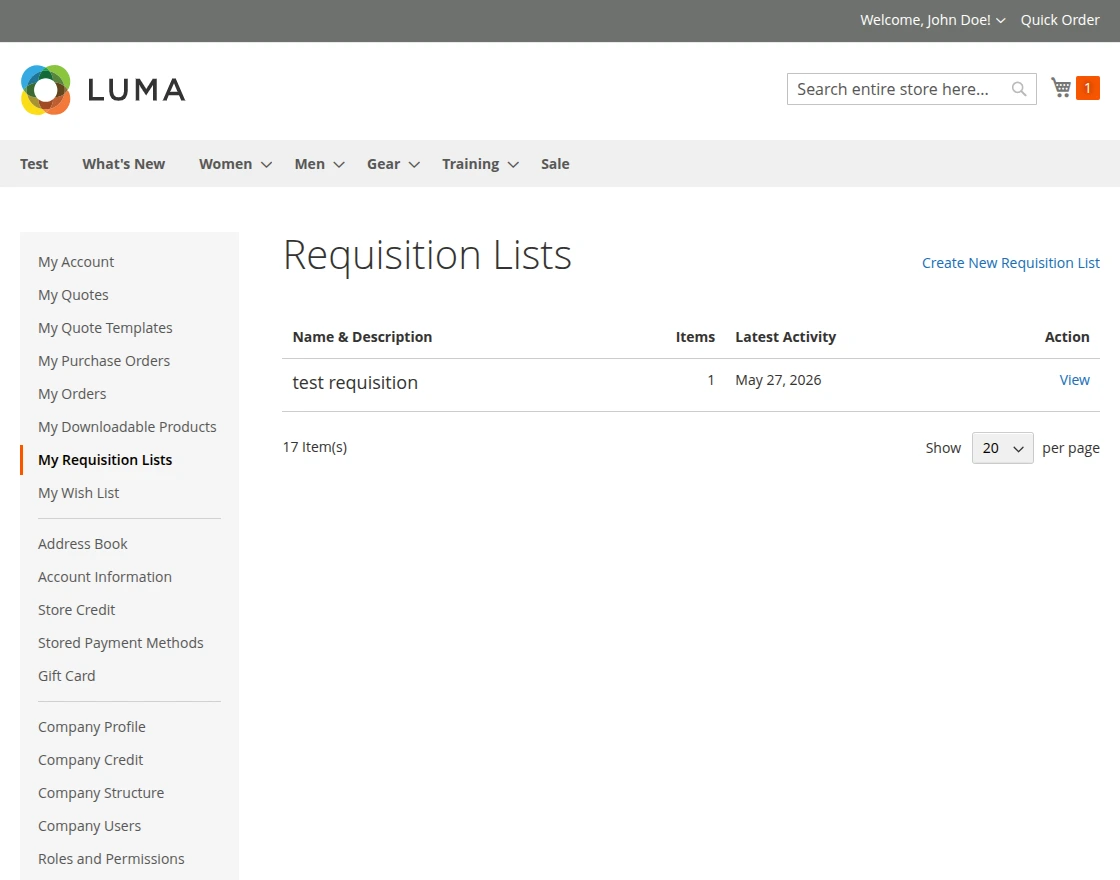The height and width of the screenshot is (880, 1120).
Task: Go to My Purchase Orders
Action: [104, 361]
